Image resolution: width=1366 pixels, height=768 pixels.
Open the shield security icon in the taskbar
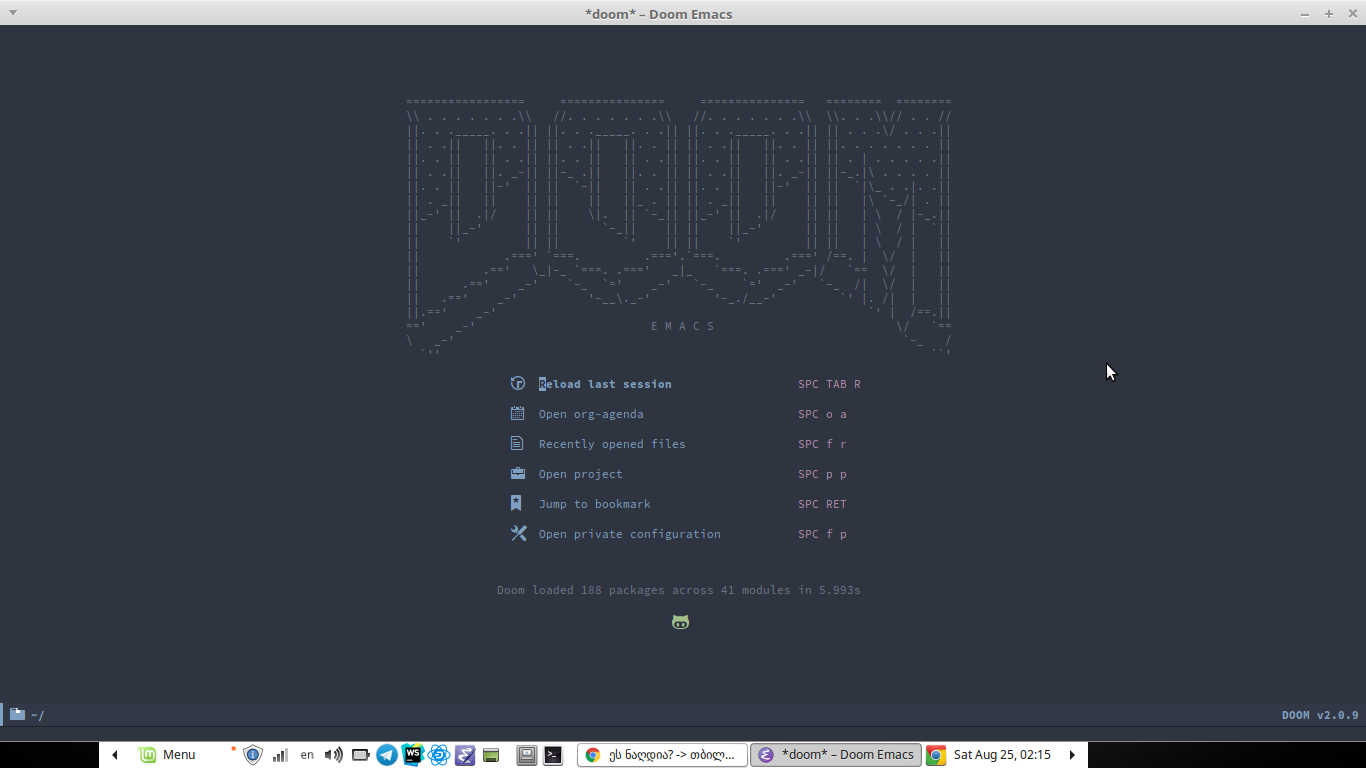pyautogui.click(x=253, y=755)
